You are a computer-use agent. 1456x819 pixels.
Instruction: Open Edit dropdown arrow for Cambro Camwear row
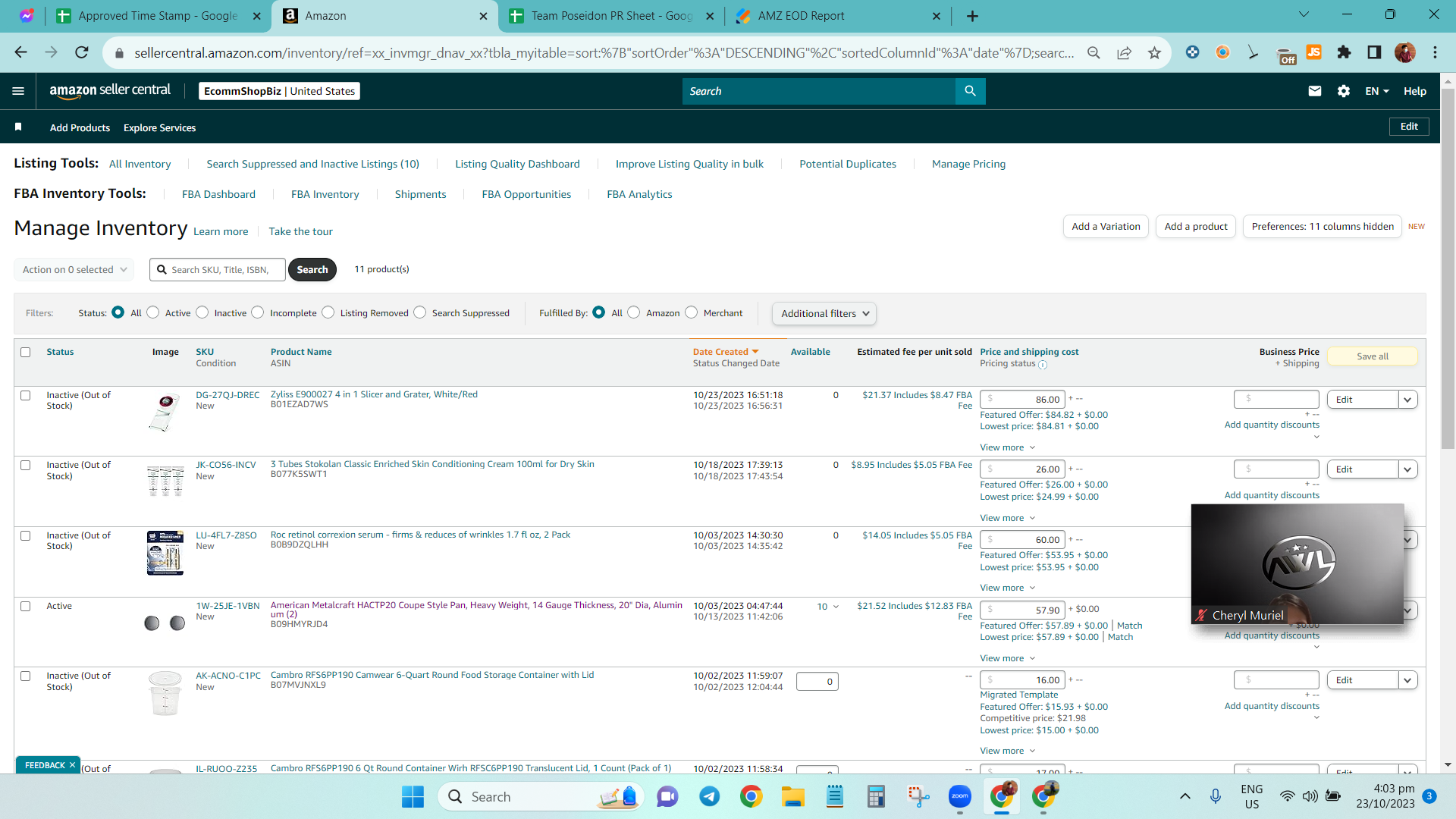point(1407,680)
